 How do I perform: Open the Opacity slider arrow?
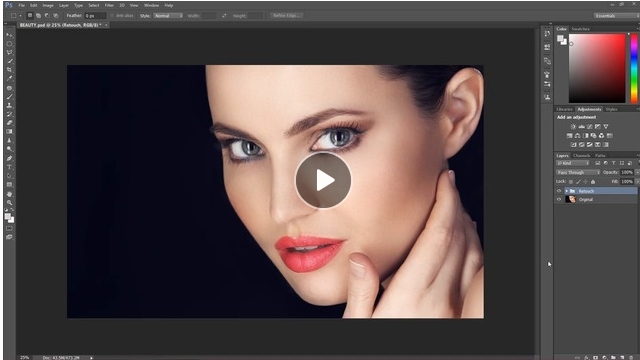point(637,172)
